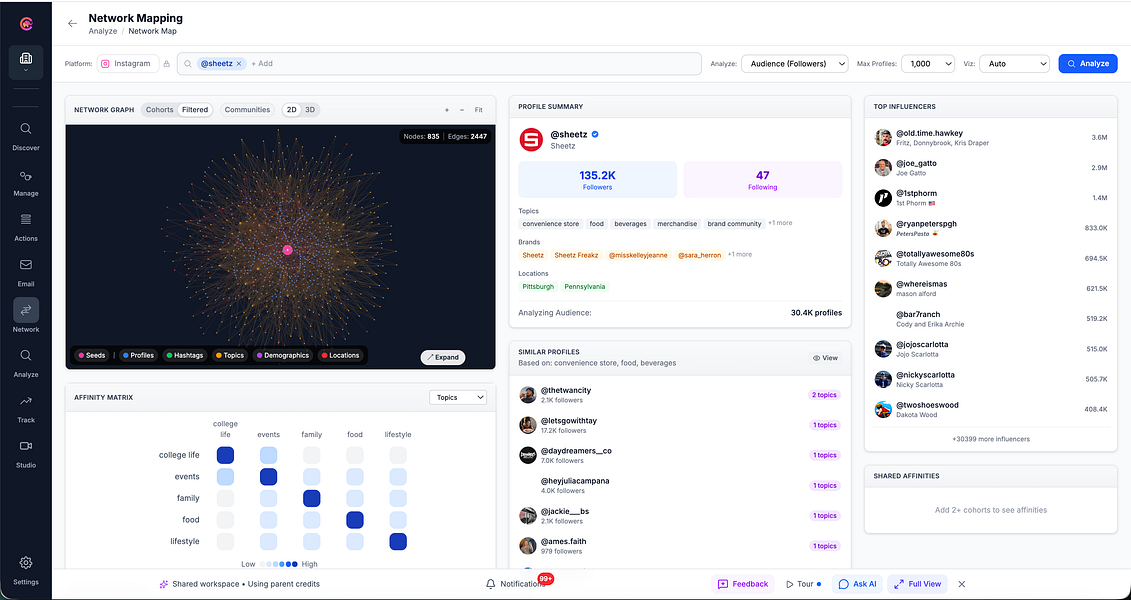The image size is (1131, 600).
Task: Close the bottom toolbar with X
Action: (x=961, y=584)
